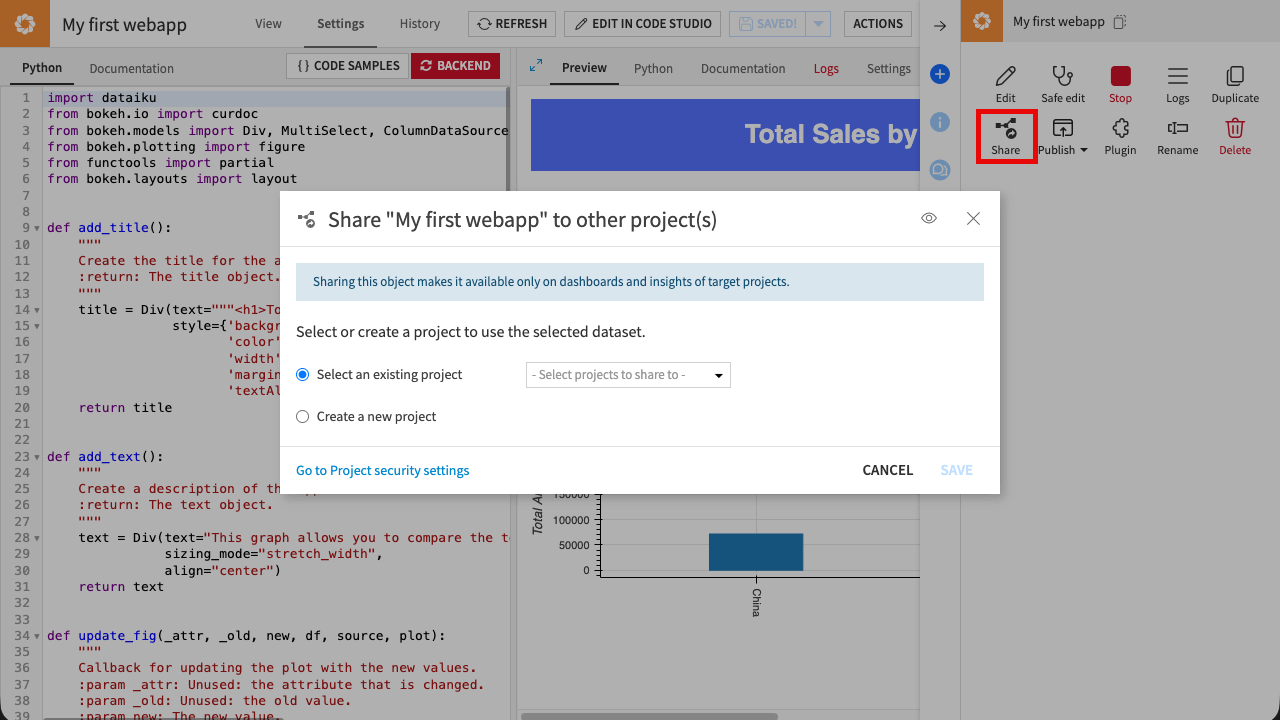Rename the webapp
Viewport: 1280px width, 720px height.
click(x=1177, y=136)
